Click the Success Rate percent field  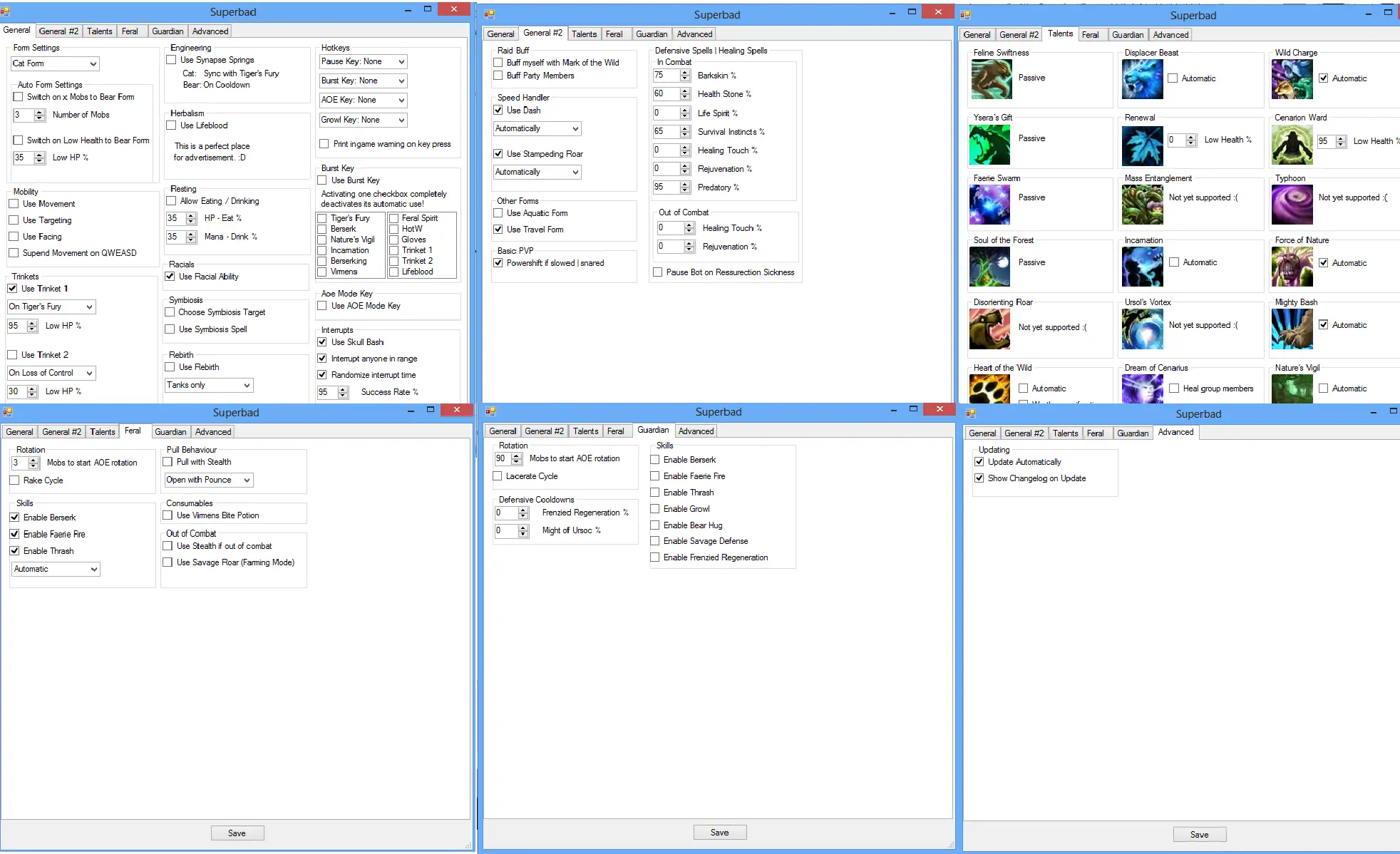pos(326,392)
